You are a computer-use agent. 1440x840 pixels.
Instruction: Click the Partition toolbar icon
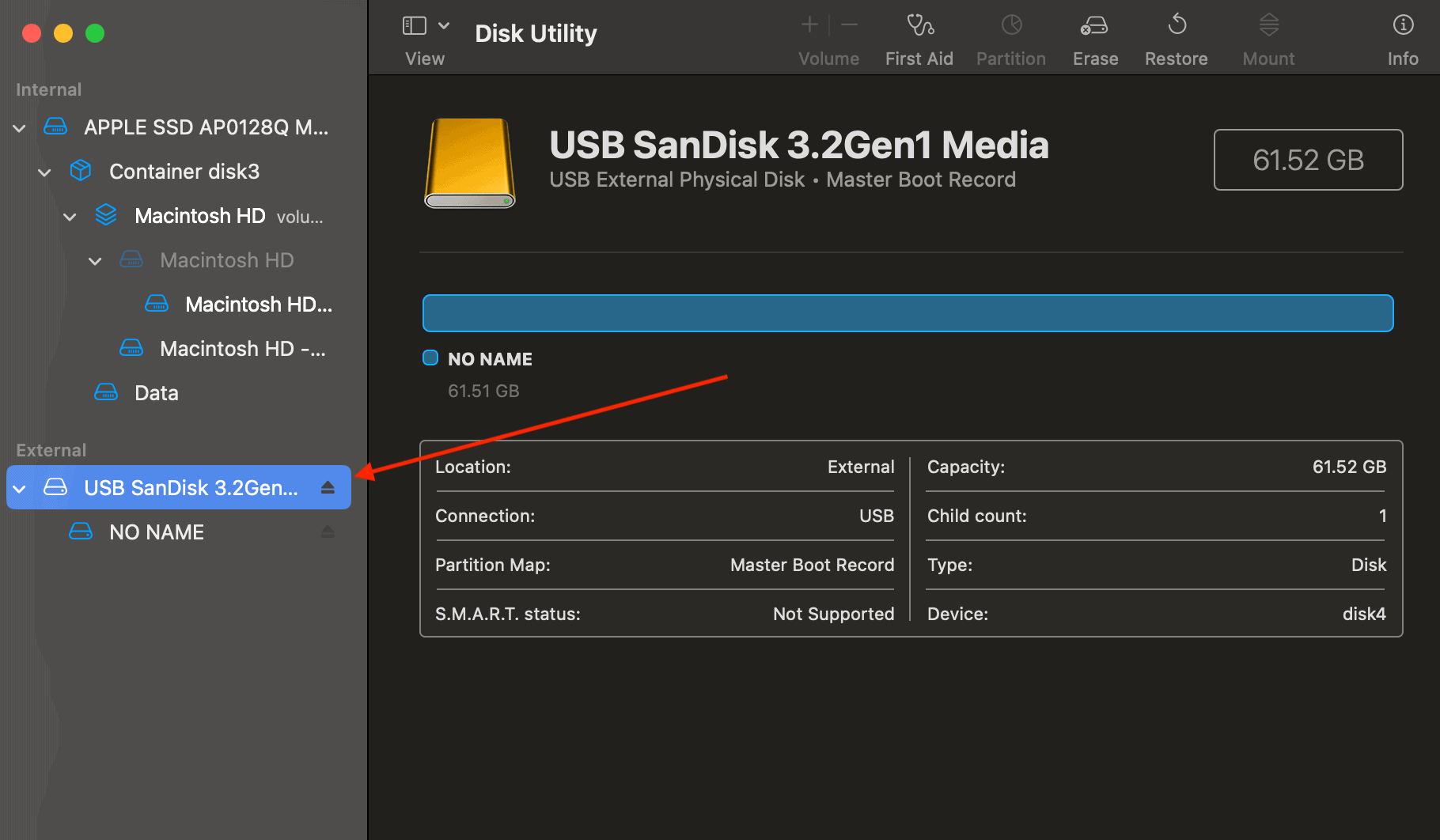pos(1010,26)
